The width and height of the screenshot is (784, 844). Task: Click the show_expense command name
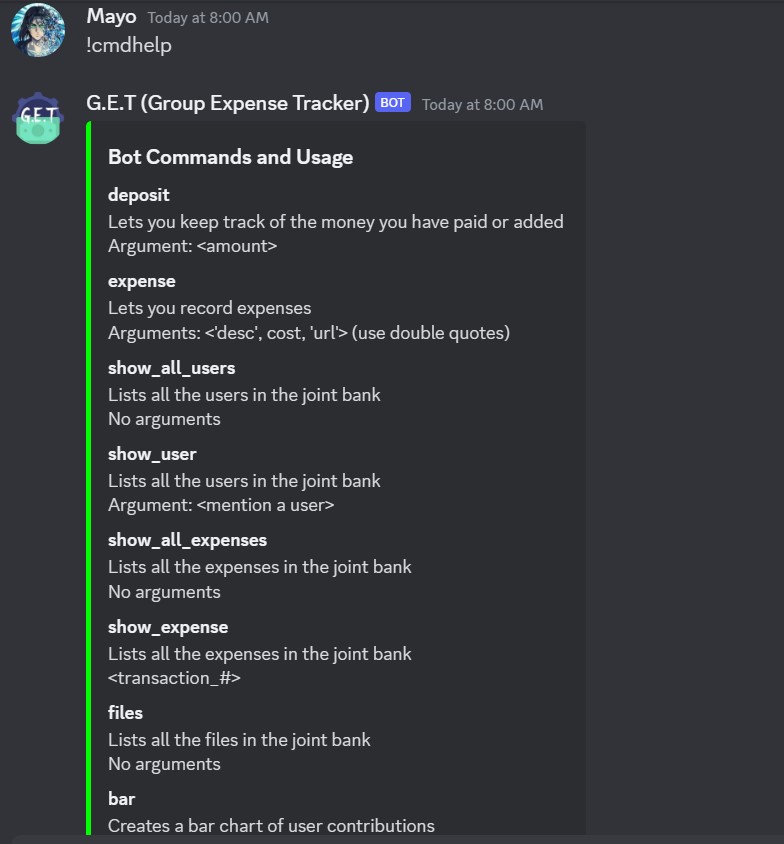[168, 627]
